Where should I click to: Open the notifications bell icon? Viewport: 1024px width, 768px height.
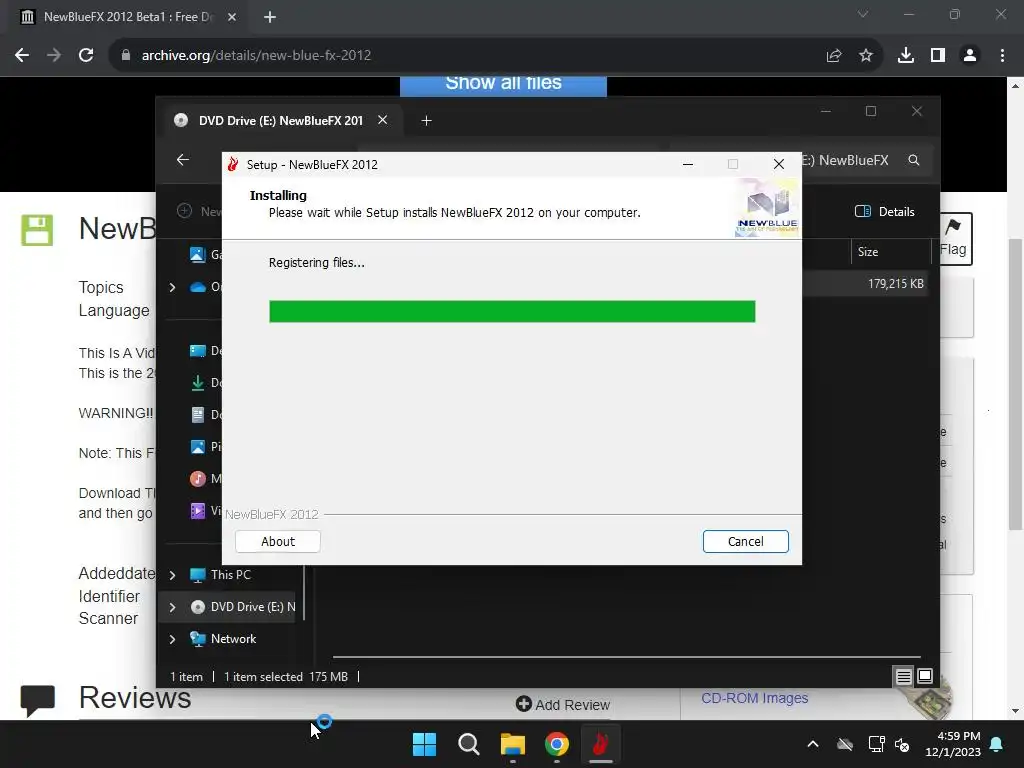pos(997,744)
